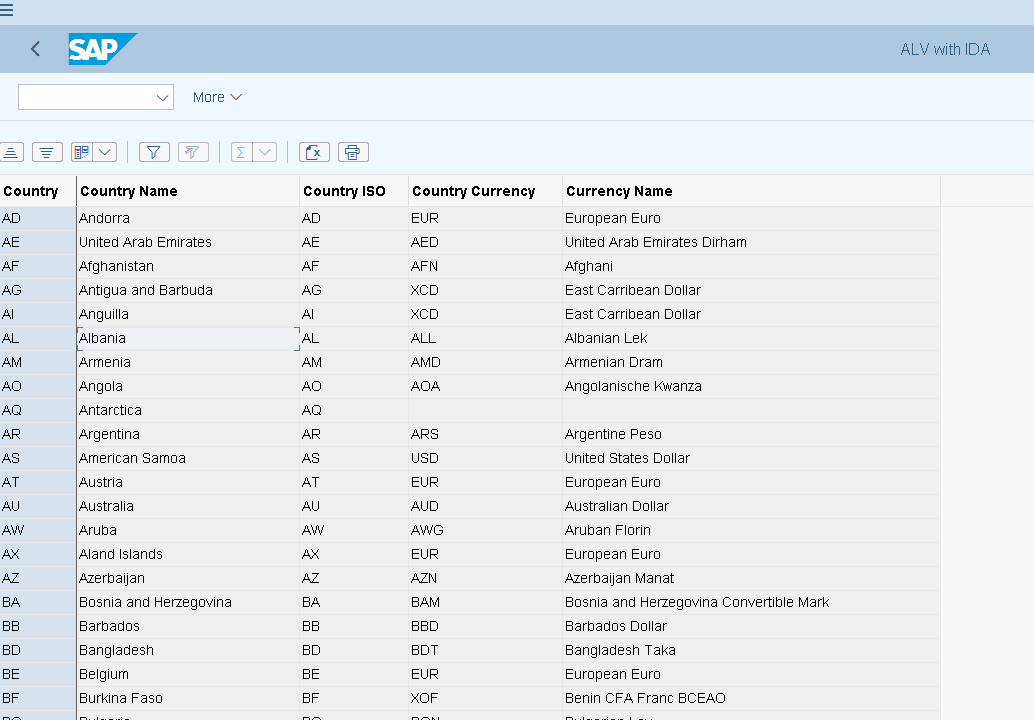This screenshot has height=720, width=1034.
Task: Sort rows in descending order
Action: [x=47, y=152]
